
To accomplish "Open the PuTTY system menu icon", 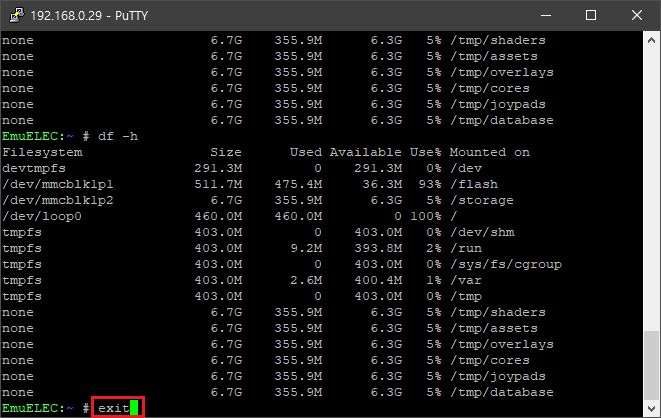I will tap(16, 15).
